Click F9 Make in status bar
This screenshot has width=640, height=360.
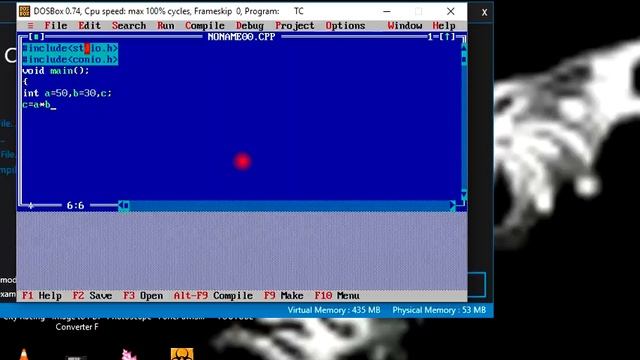(x=283, y=296)
